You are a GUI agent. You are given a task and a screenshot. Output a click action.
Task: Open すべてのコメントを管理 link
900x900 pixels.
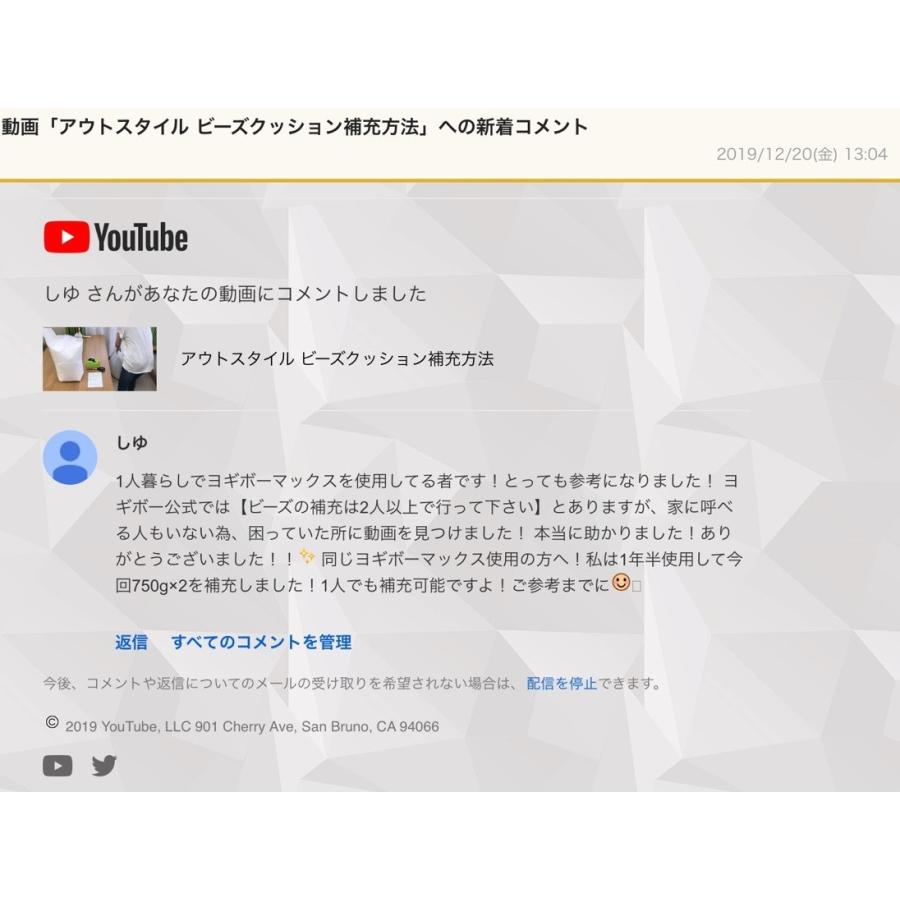click(261, 642)
